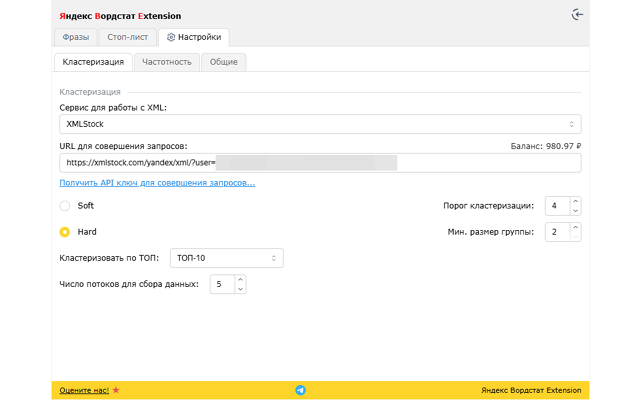Screen dimensions: 640x400
Task: Increase the Число потоков value
Action: click(240, 280)
